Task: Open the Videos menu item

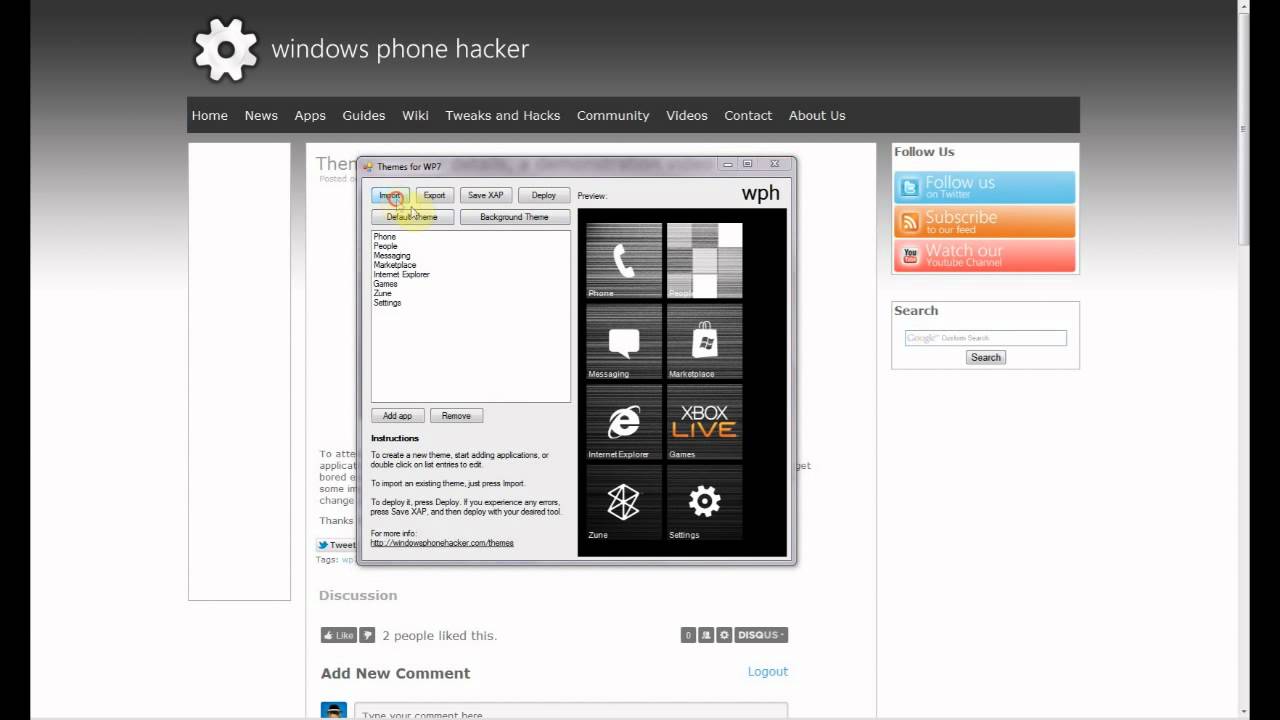Action: [x=687, y=115]
